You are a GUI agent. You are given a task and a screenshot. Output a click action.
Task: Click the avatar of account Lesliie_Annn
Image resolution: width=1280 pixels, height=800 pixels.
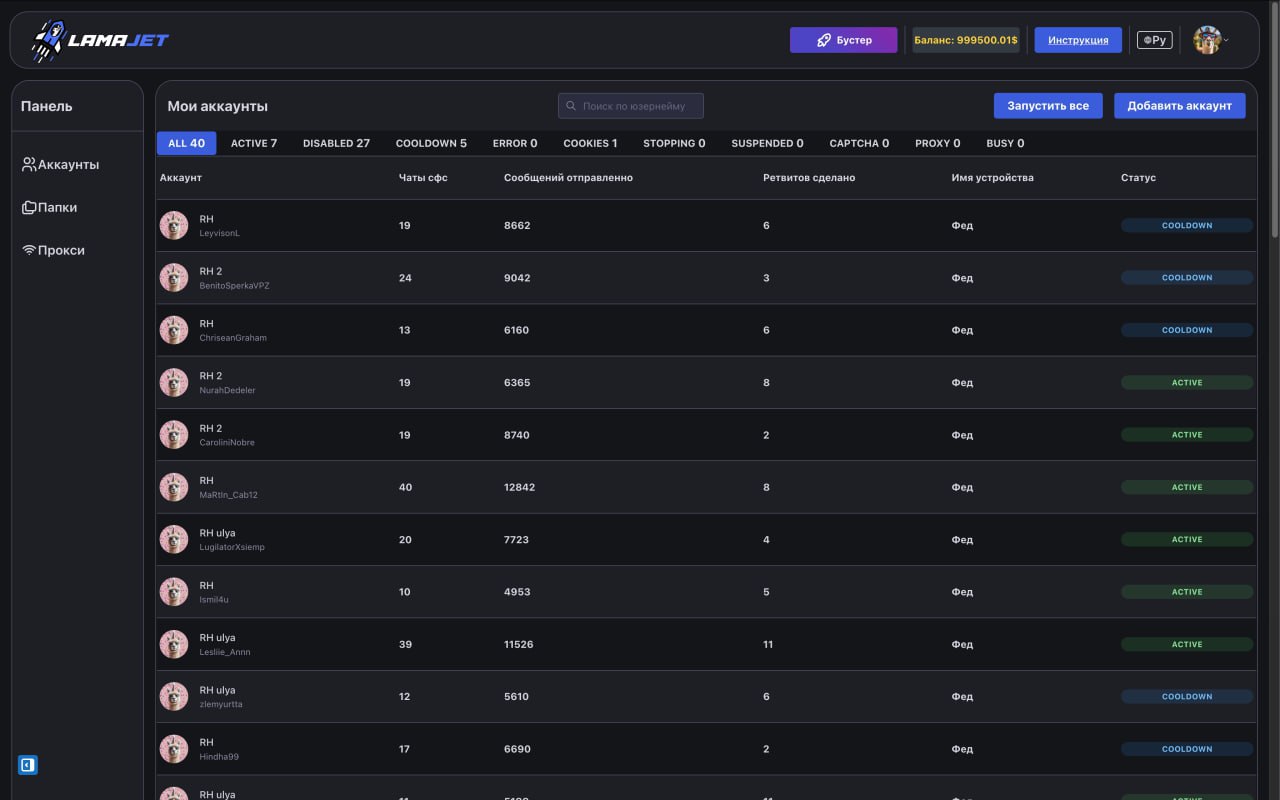tap(174, 644)
